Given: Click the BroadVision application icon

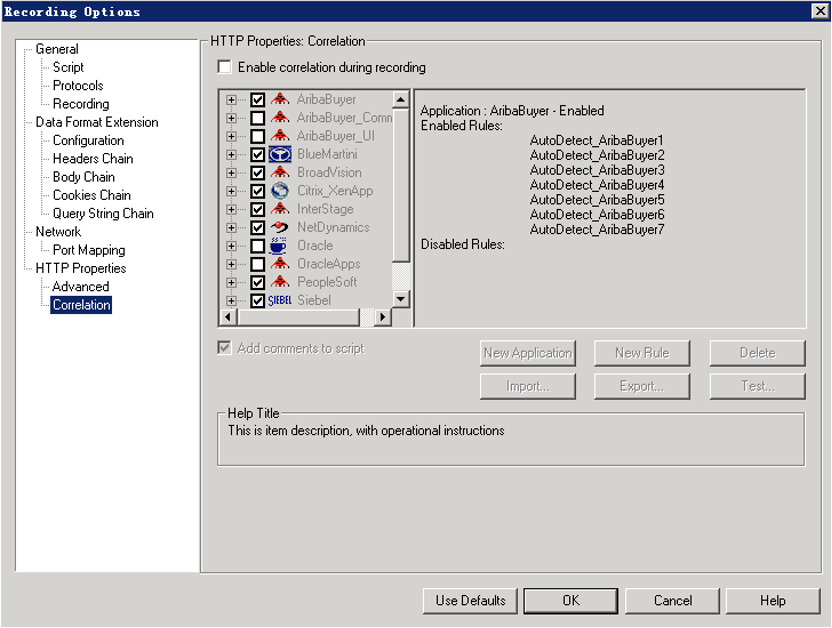Looking at the screenshot, I should pos(280,172).
